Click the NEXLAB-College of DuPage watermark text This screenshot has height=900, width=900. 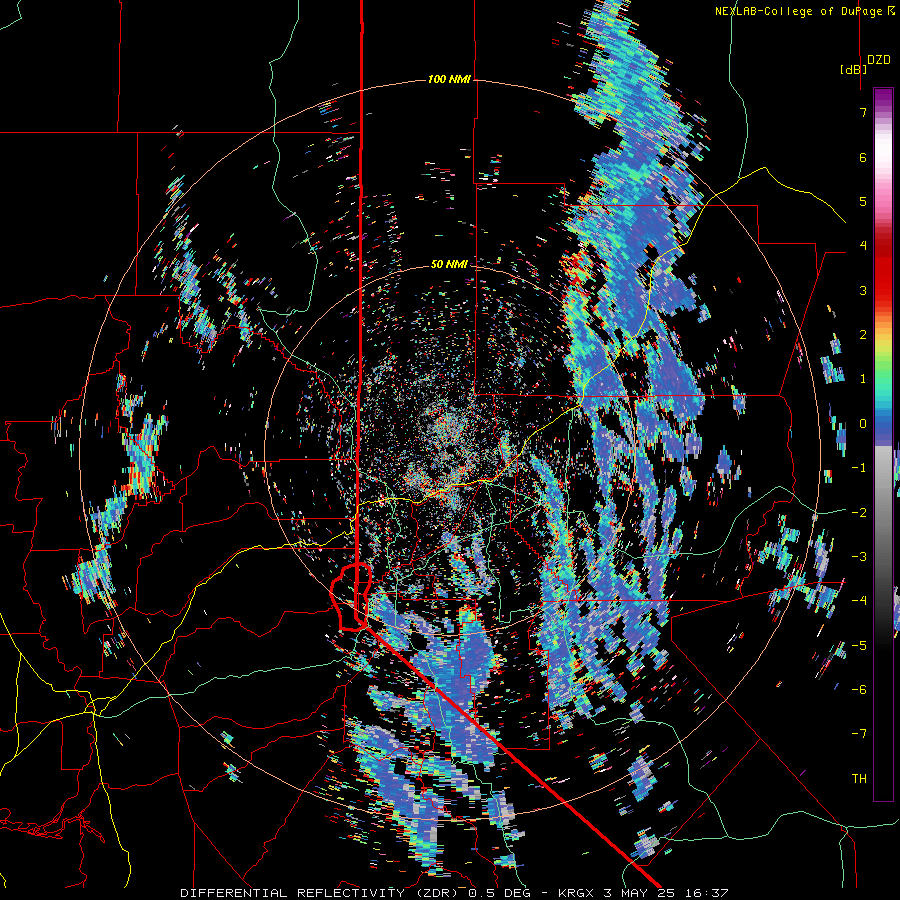(x=804, y=11)
